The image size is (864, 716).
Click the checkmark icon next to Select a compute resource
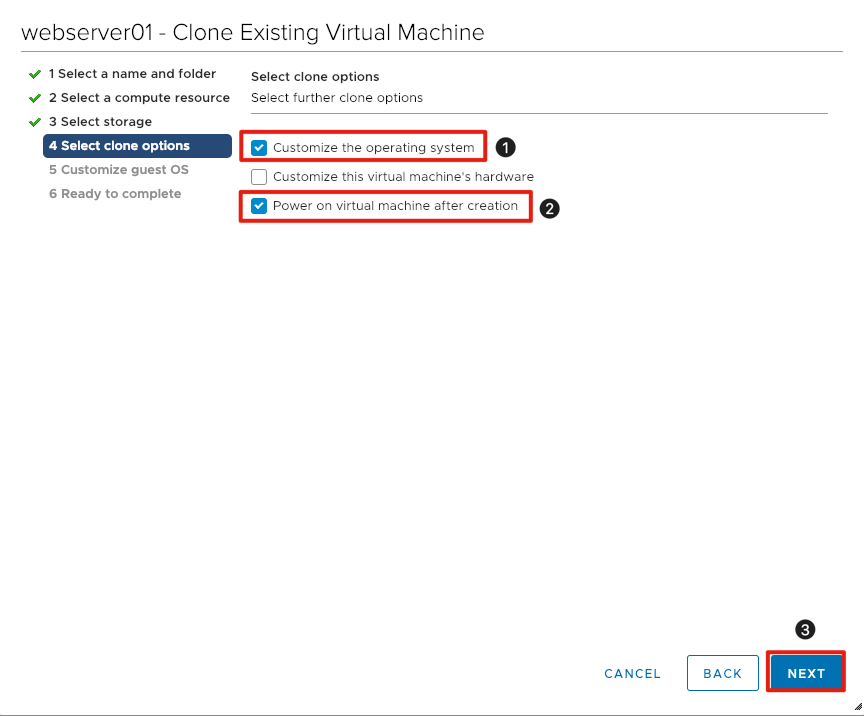36,97
